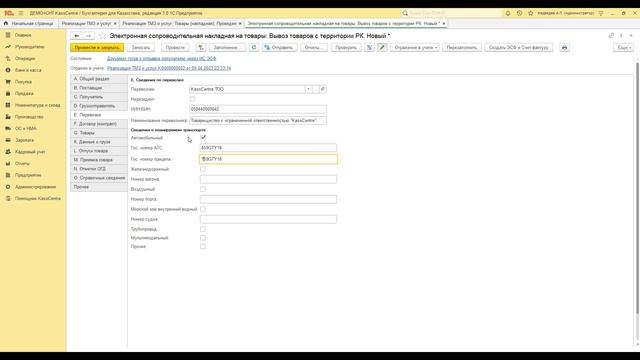Screen dimensions: 640x360
Task: Select the A. Общий раздел section tab
Action: point(99,79)
